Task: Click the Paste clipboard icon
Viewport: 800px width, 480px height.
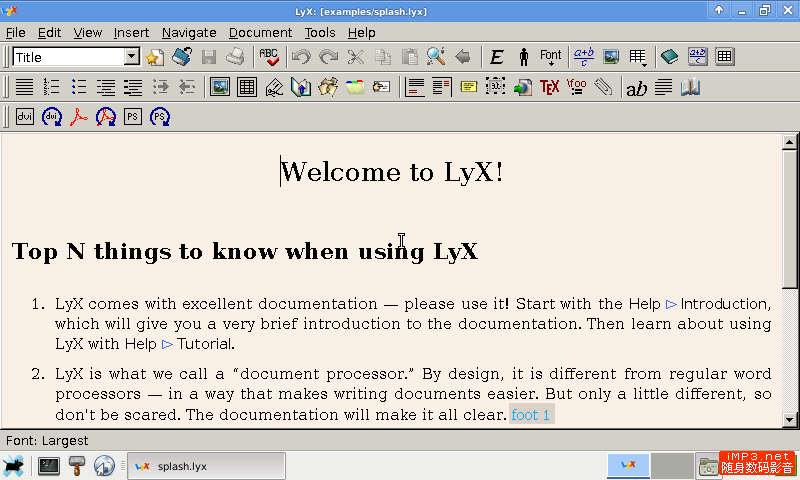Action: (410, 57)
